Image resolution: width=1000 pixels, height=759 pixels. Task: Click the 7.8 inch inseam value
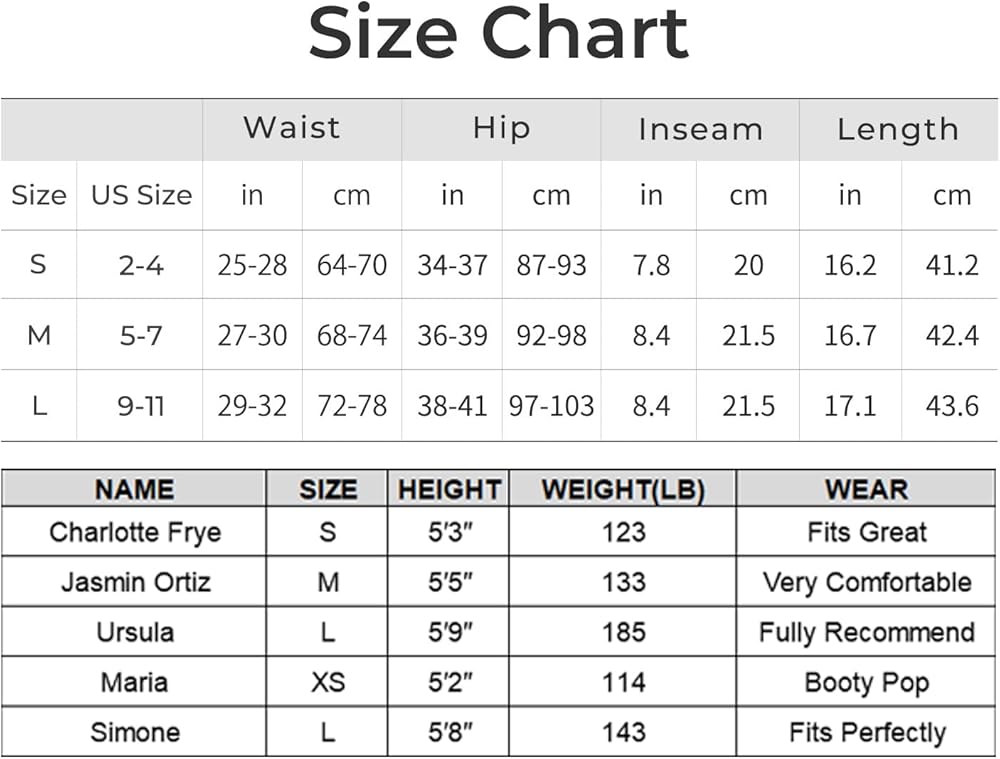click(651, 265)
